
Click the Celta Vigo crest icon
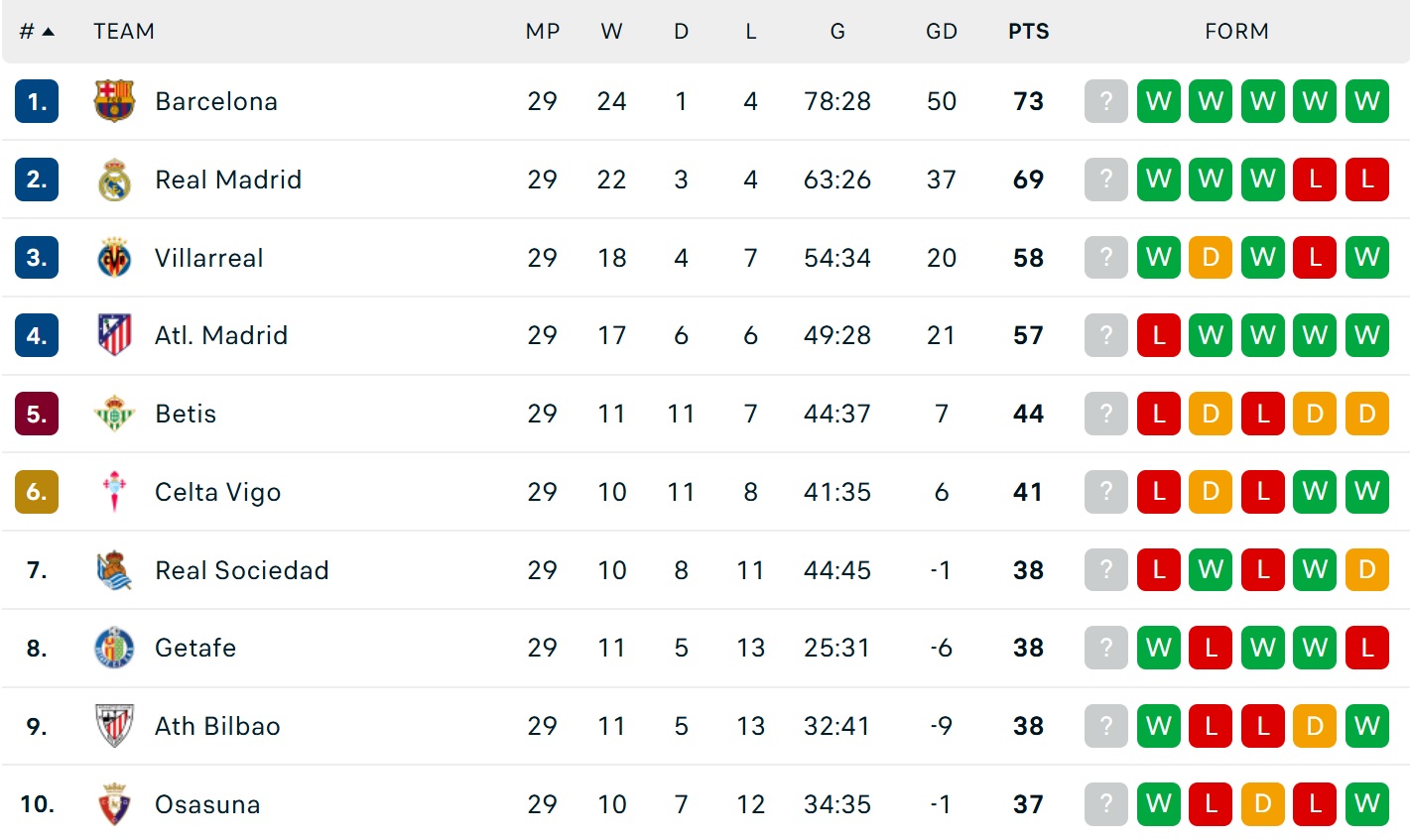(114, 492)
